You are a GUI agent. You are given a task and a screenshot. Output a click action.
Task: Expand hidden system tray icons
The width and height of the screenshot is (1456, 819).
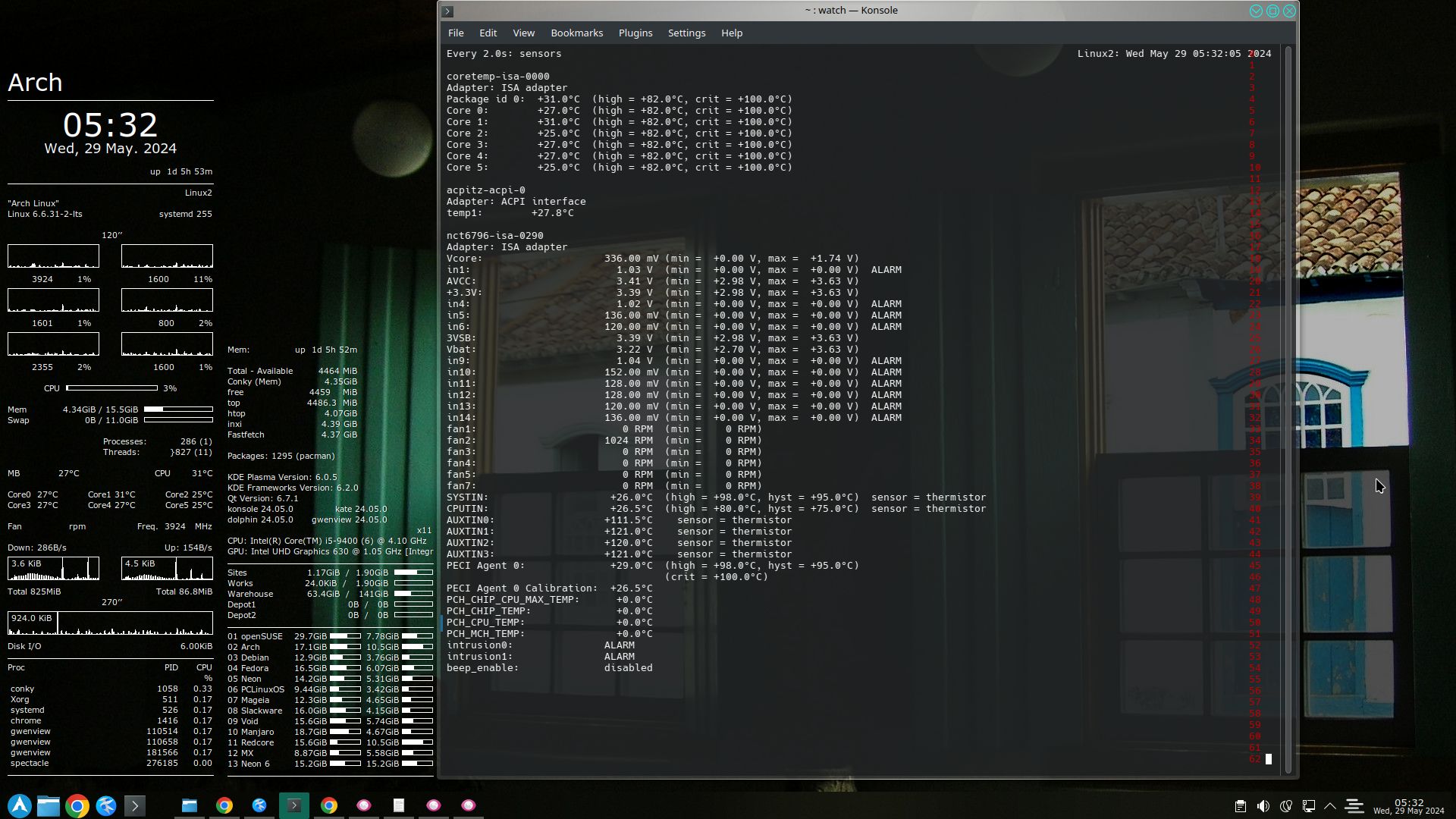[1330, 806]
